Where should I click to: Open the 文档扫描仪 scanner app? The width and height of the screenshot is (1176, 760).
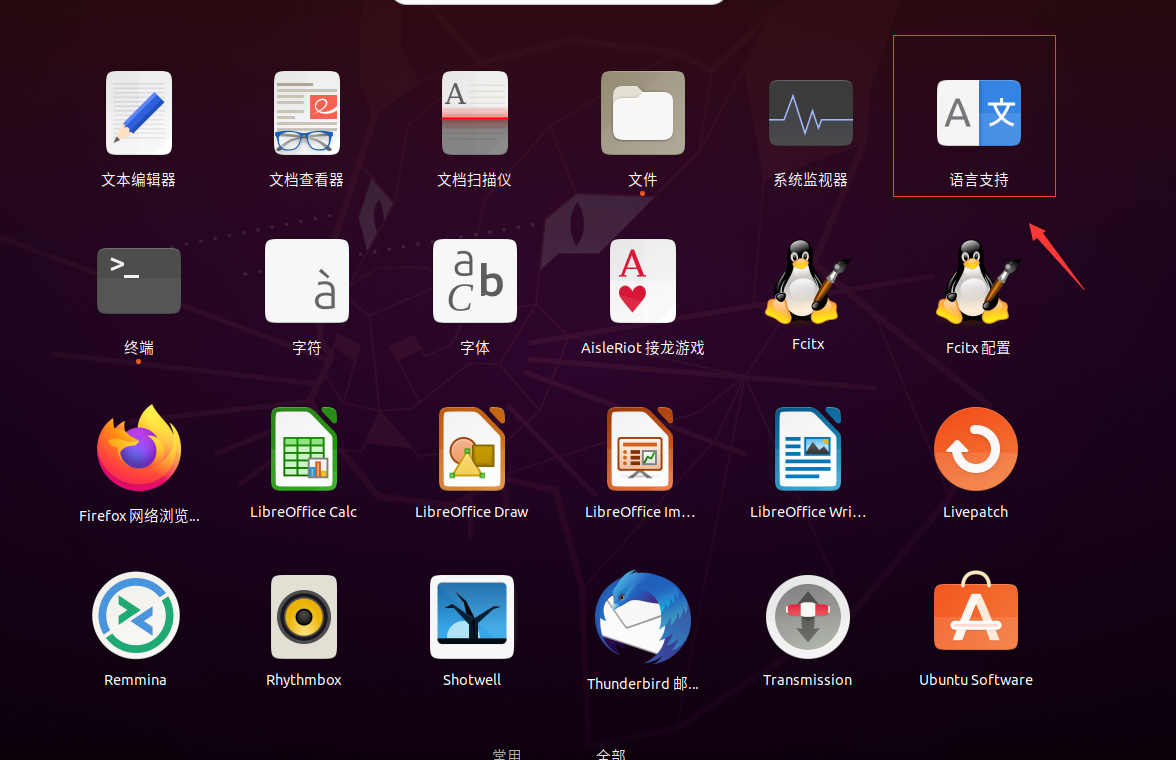point(475,113)
